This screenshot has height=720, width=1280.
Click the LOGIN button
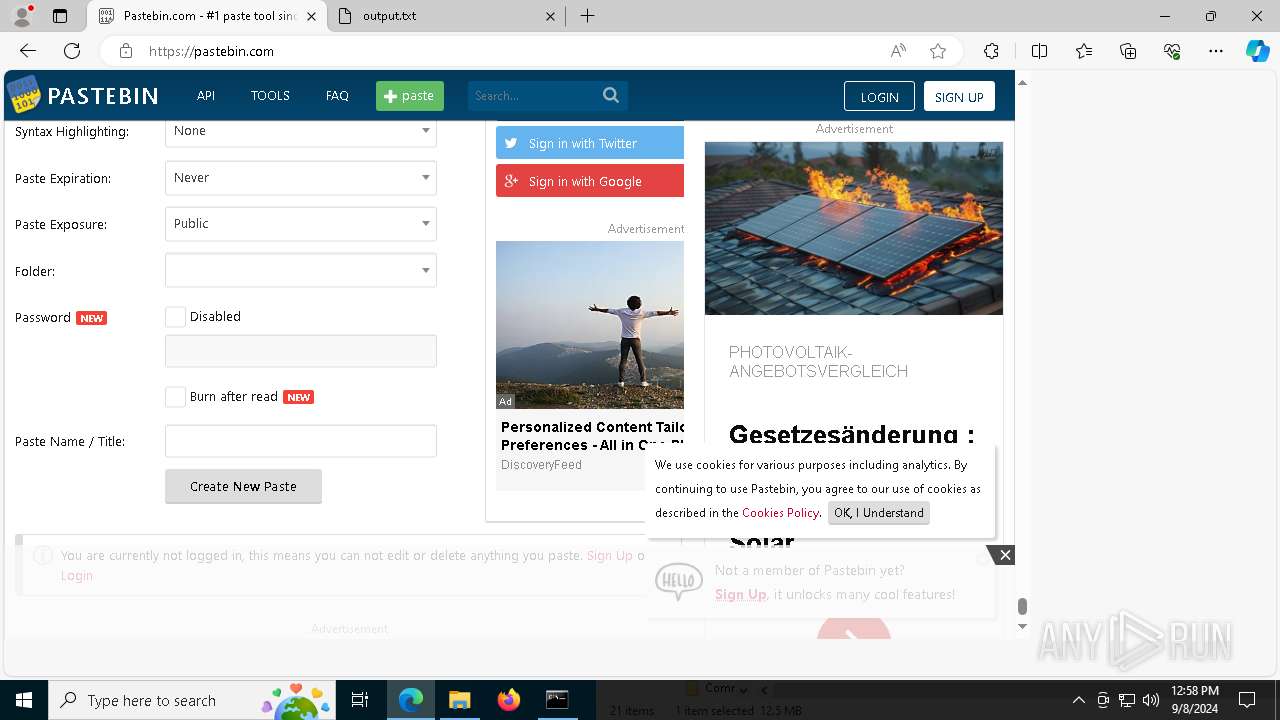pyautogui.click(x=879, y=97)
